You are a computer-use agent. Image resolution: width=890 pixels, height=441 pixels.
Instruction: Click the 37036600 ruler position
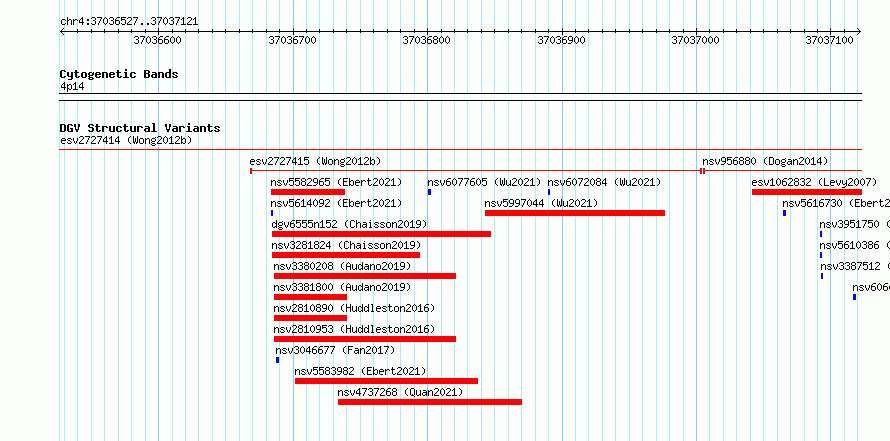pos(157,40)
